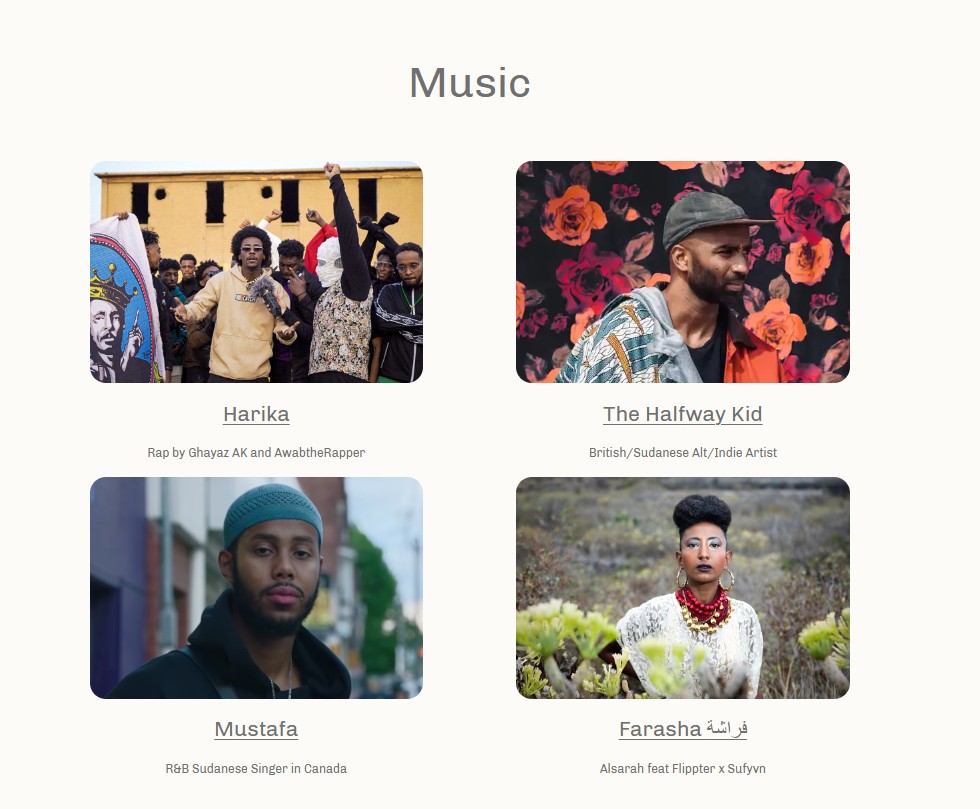Click 'Rap by Ghayaz AK and AwabtheRapper' caption
980x809 pixels.
click(x=256, y=453)
